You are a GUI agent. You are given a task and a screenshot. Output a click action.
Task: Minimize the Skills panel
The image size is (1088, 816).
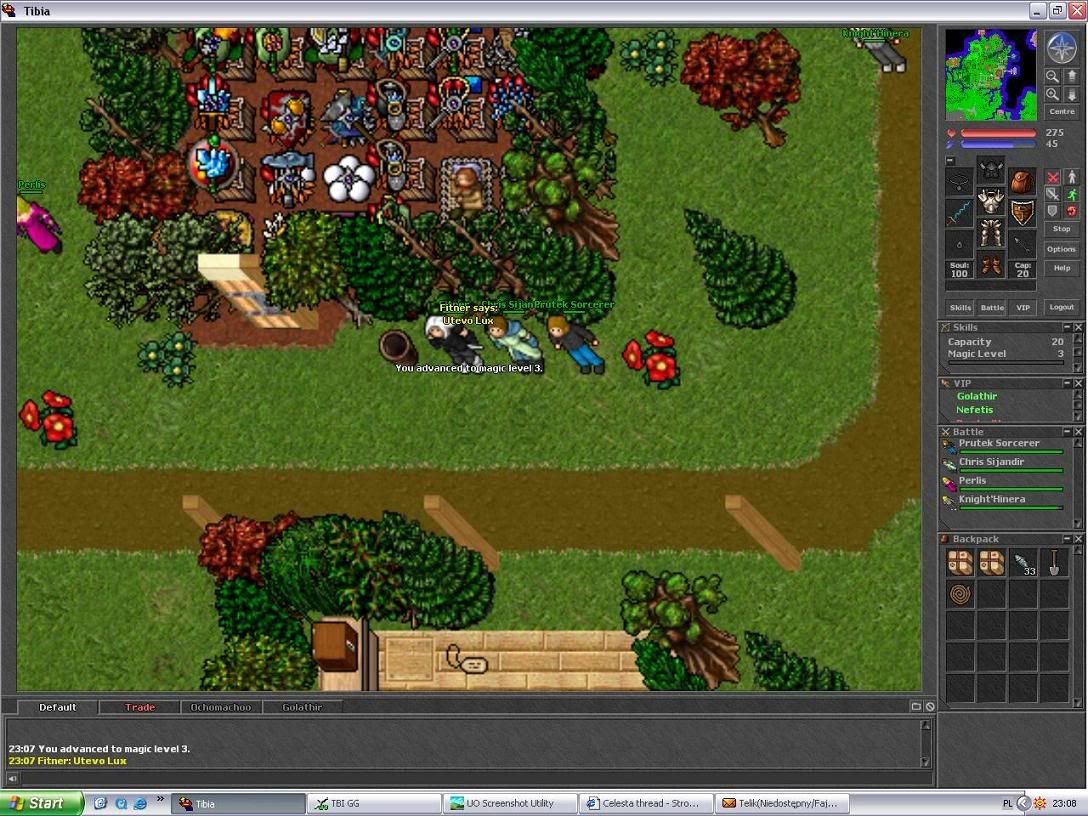pos(1067,327)
